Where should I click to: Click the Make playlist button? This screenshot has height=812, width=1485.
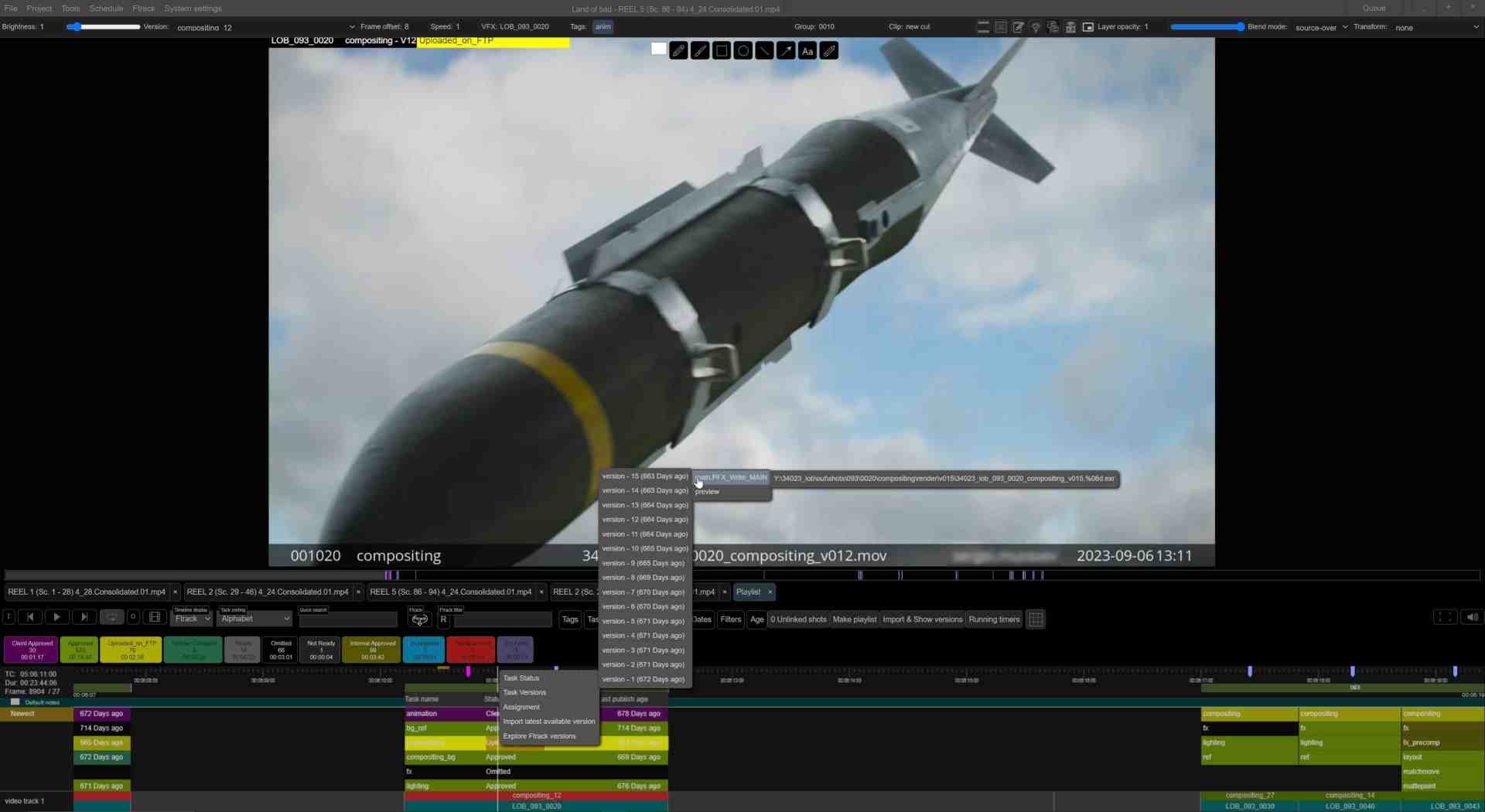click(x=854, y=619)
